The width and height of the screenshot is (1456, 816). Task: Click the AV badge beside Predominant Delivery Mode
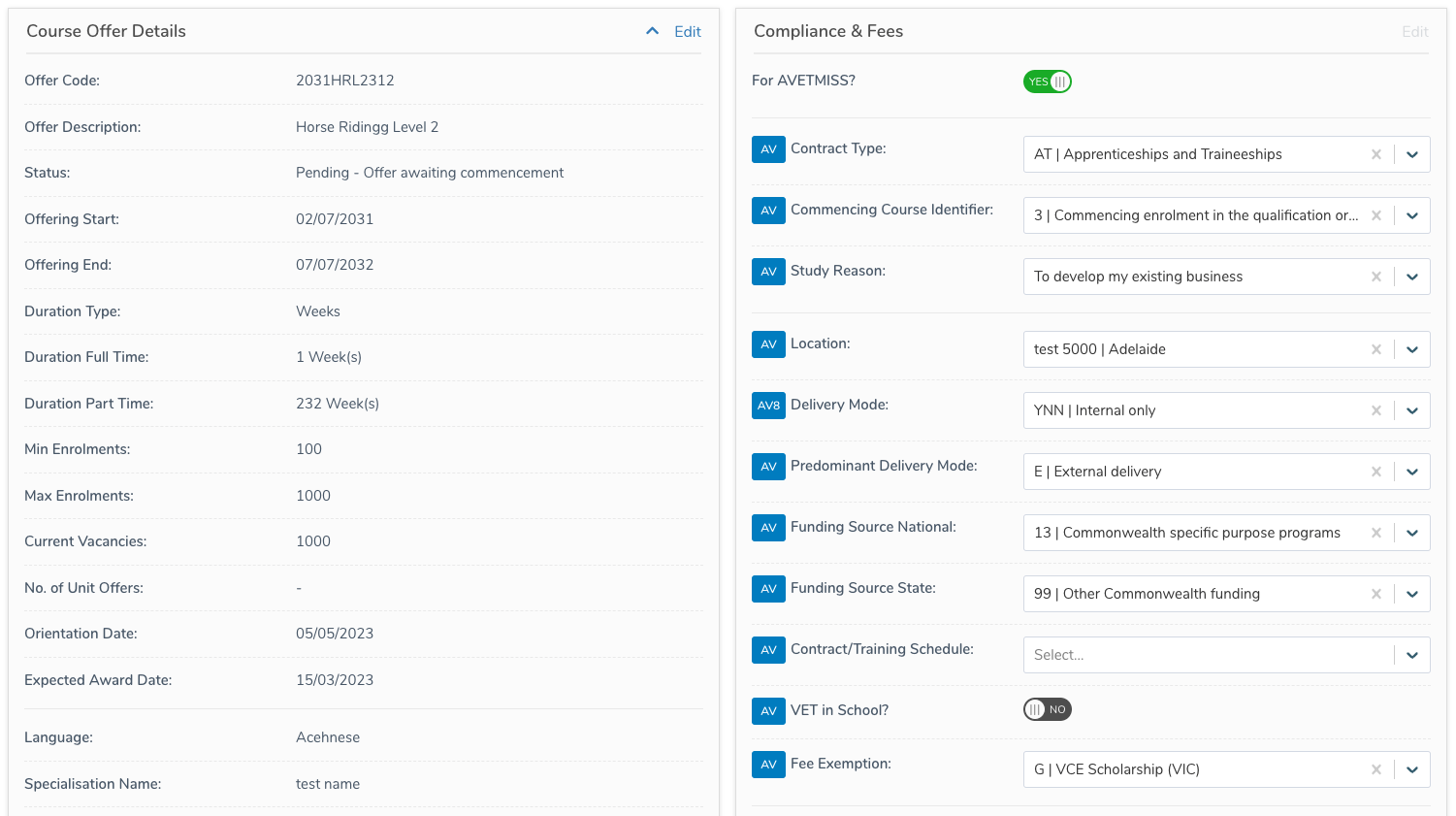pyautogui.click(x=768, y=467)
